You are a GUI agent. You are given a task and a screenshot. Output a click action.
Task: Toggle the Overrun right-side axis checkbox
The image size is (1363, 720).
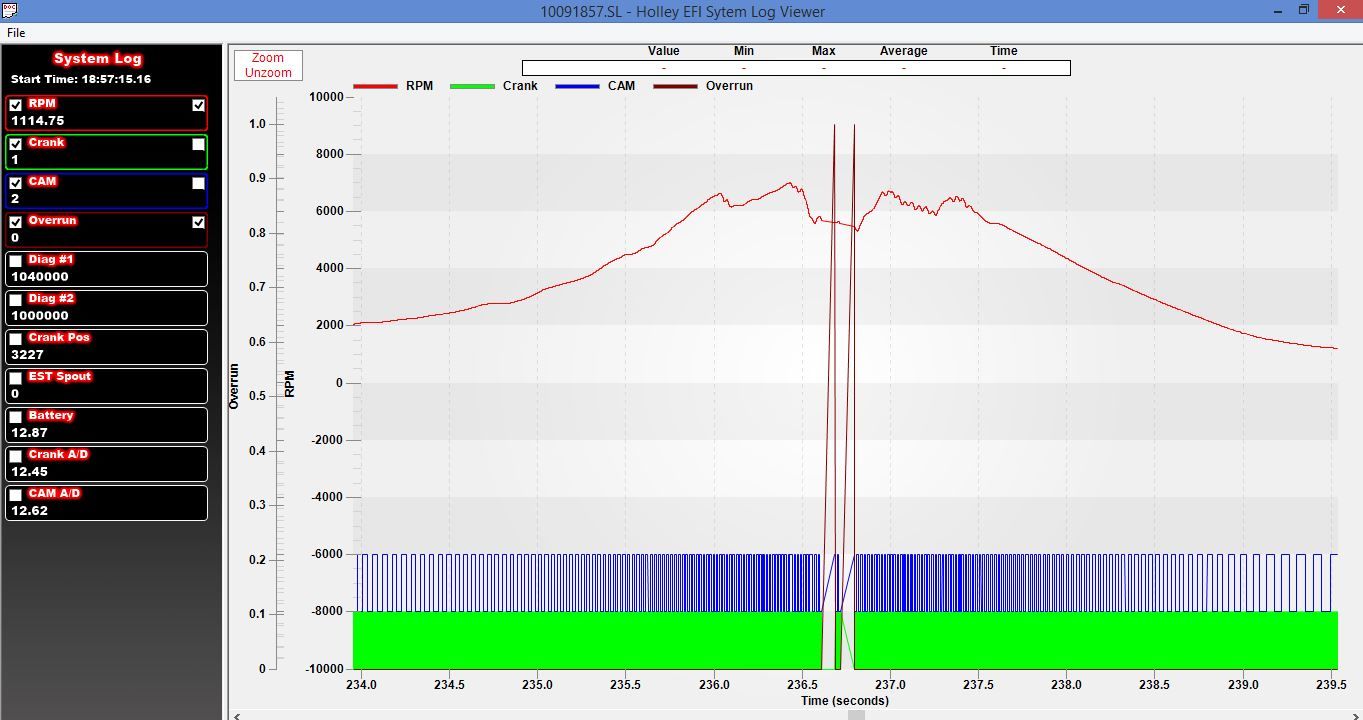click(198, 222)
